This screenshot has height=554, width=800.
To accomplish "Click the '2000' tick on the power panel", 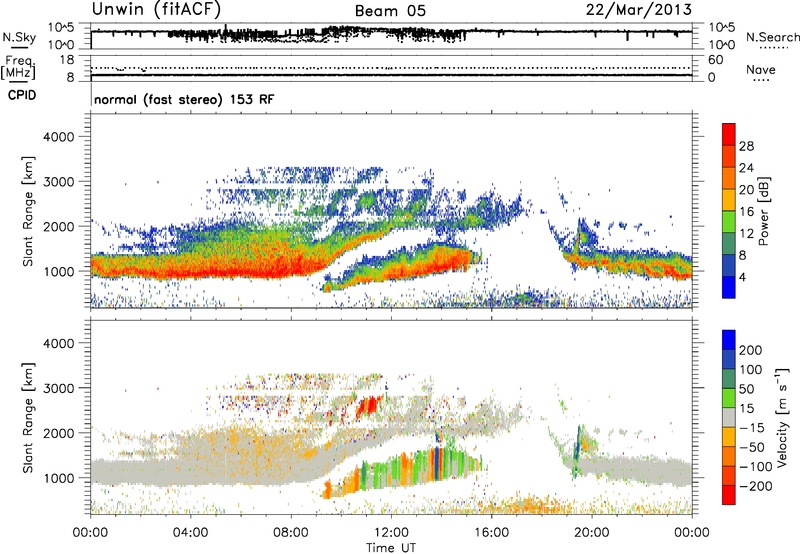I will 59,226.
